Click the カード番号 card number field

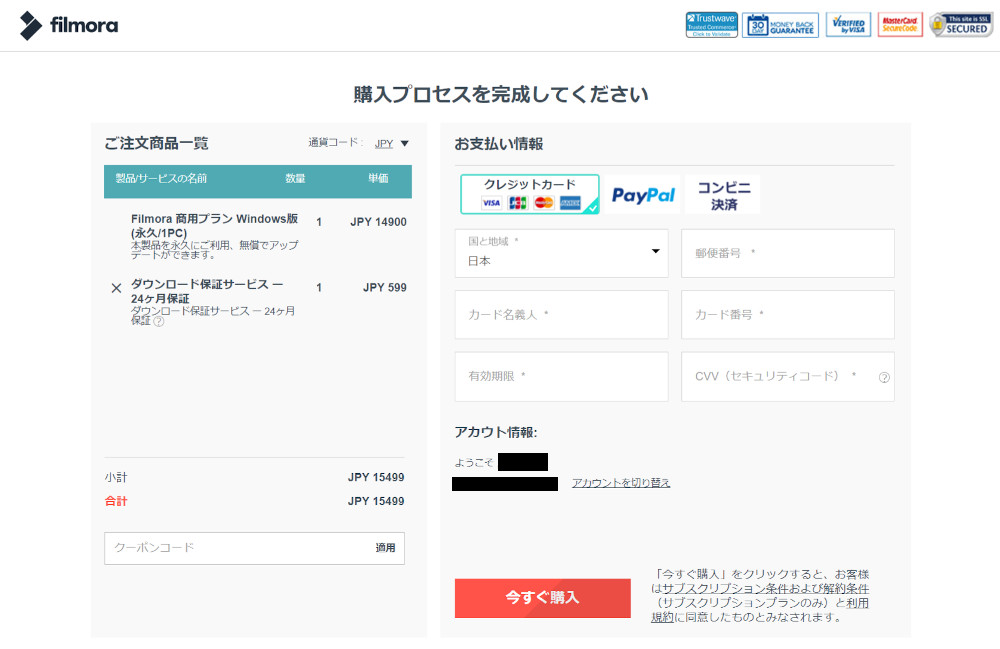[x=788, y=314]
